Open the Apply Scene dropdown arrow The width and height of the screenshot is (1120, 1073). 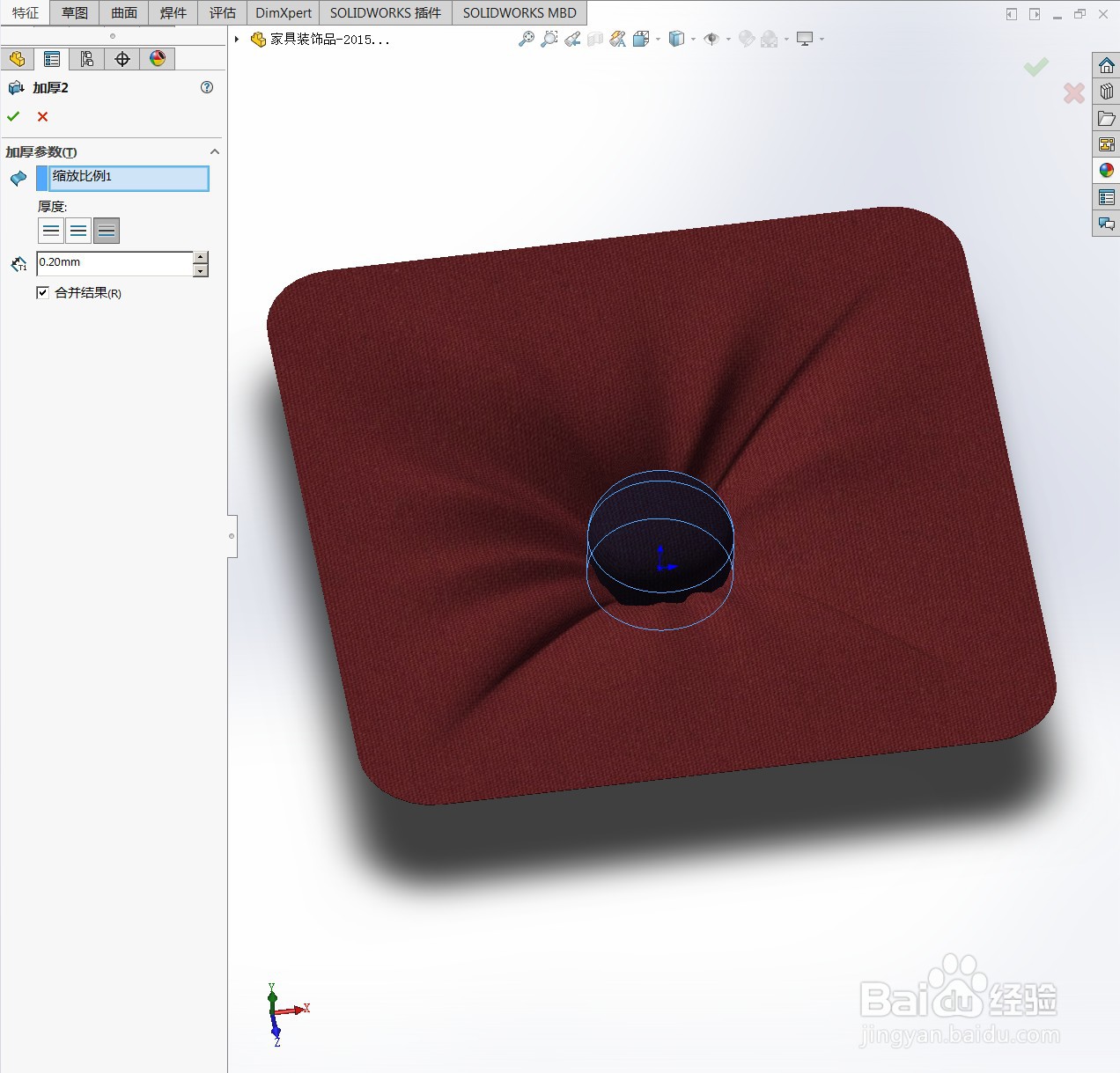[x=787, y=39]
